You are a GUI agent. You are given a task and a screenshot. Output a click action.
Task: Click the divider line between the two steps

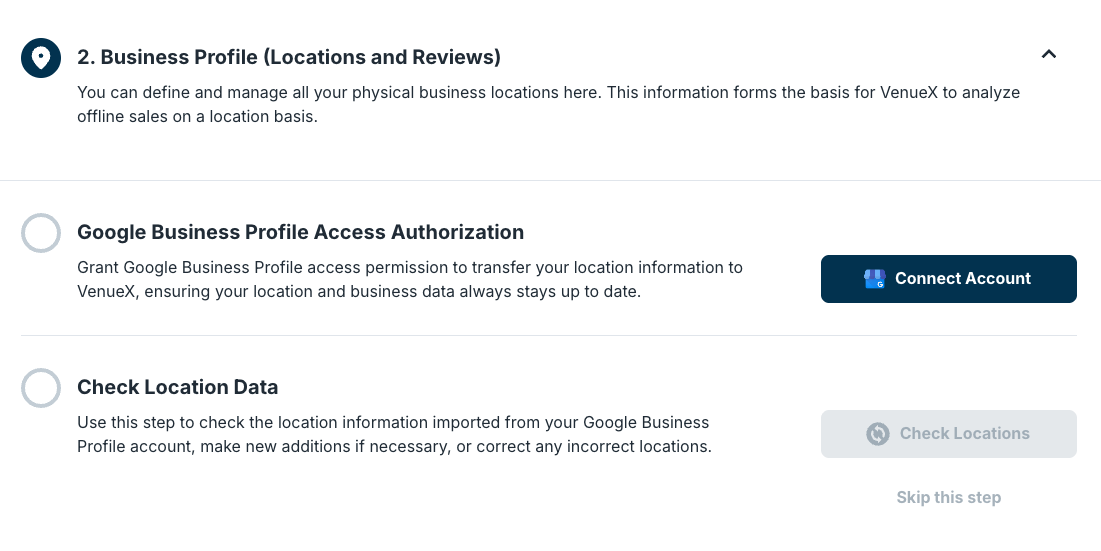548,336
